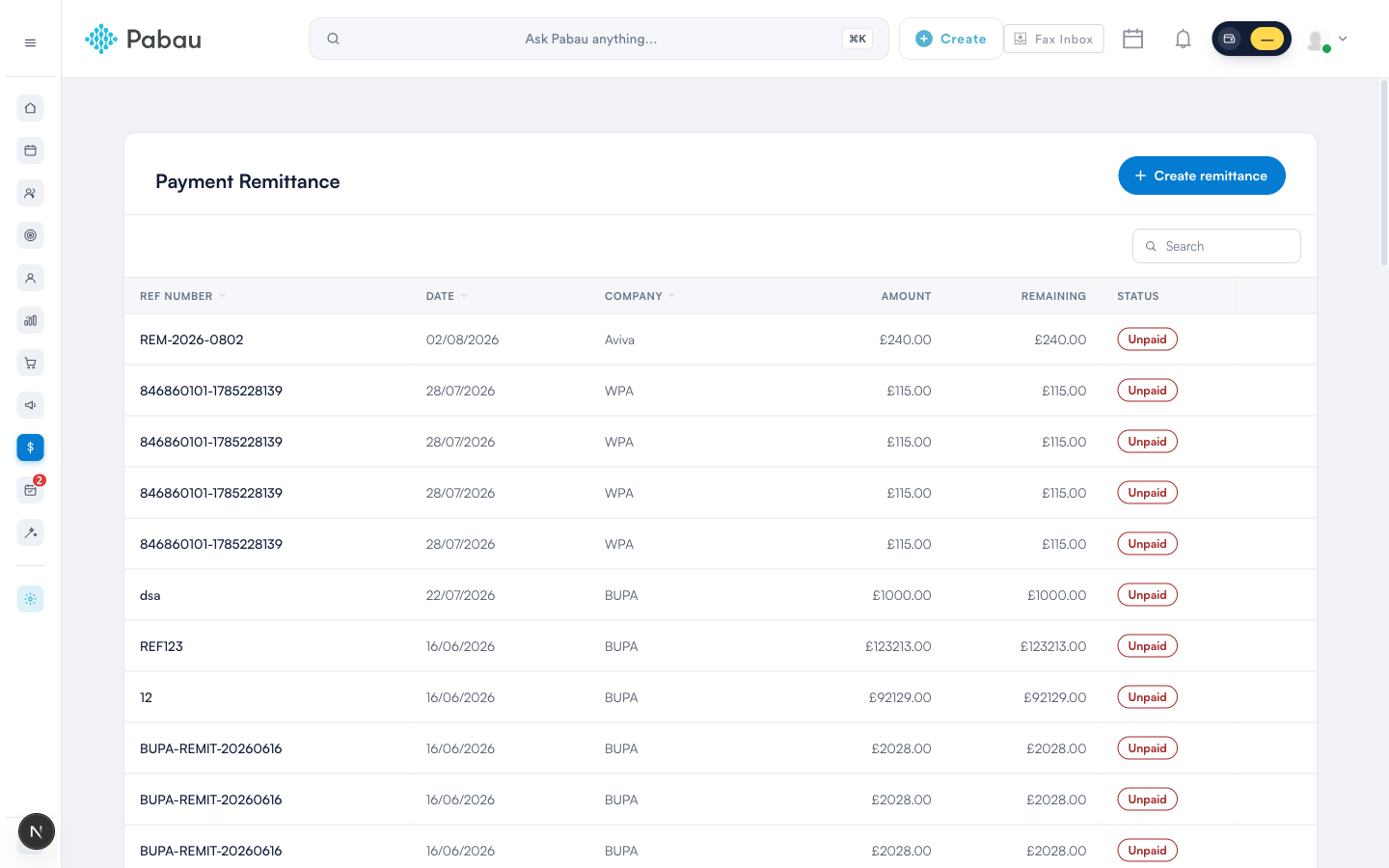1389x868 pixels.
Task: Click Unpaid status for REM-2026-0802
Action: pyautogui.click(x=1147, y=339)
